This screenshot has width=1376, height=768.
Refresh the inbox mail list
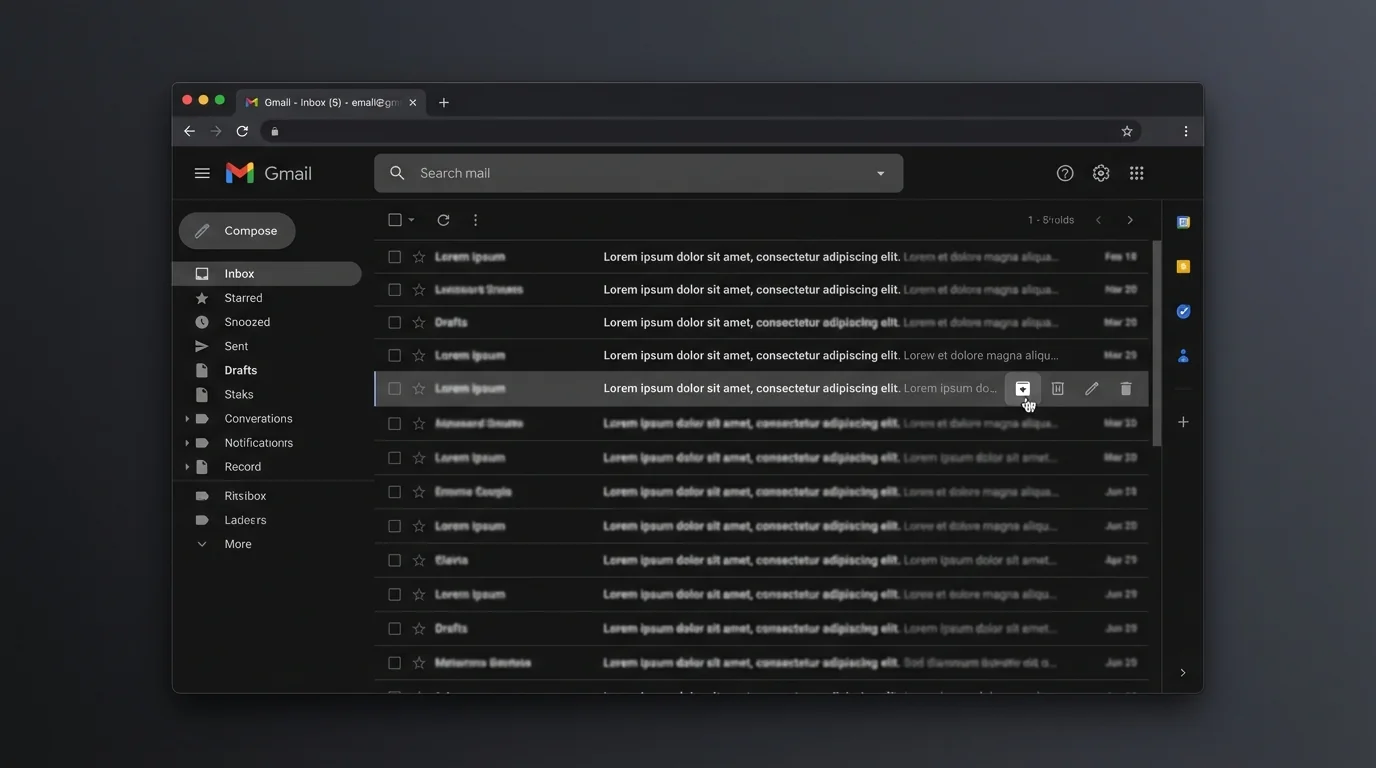[x=443, y=220]
